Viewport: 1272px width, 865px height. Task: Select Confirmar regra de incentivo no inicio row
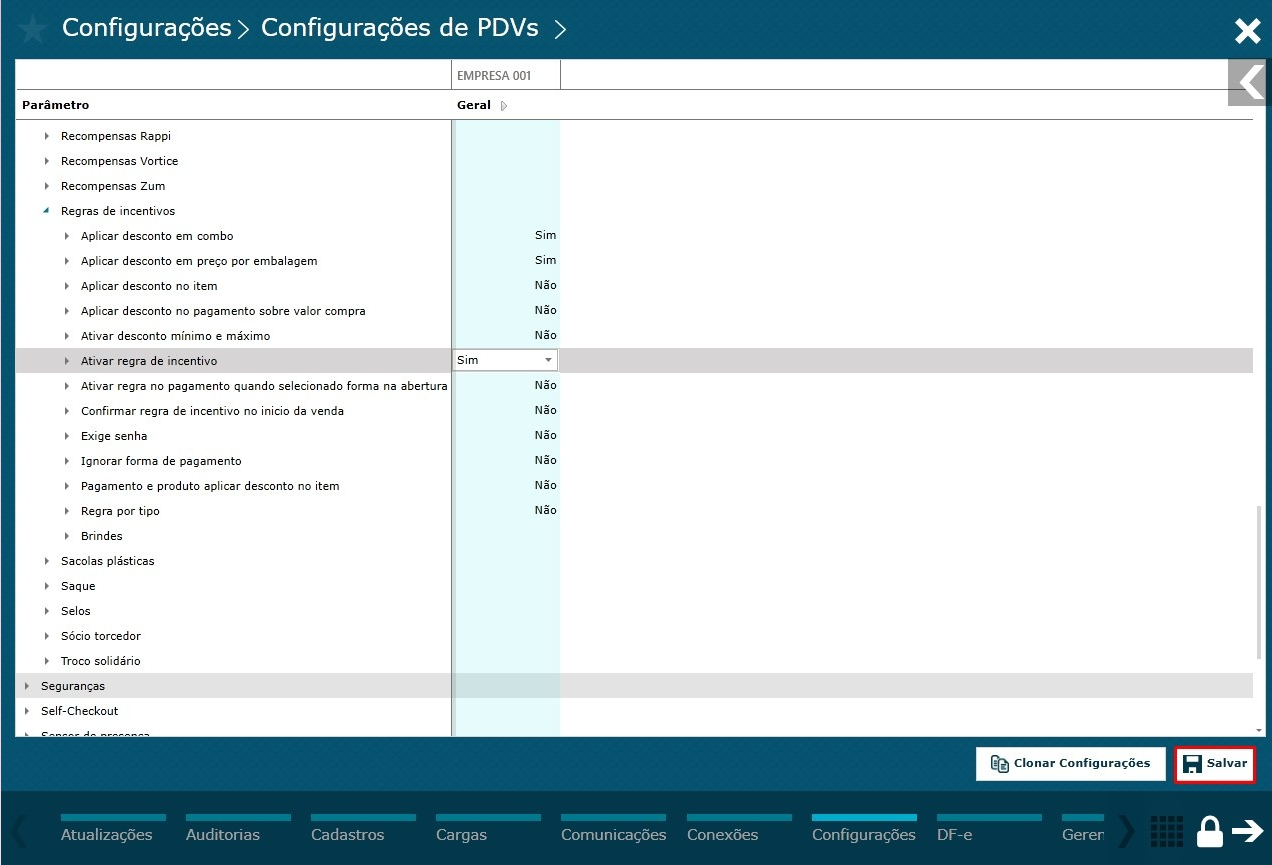tap(212, 411)
